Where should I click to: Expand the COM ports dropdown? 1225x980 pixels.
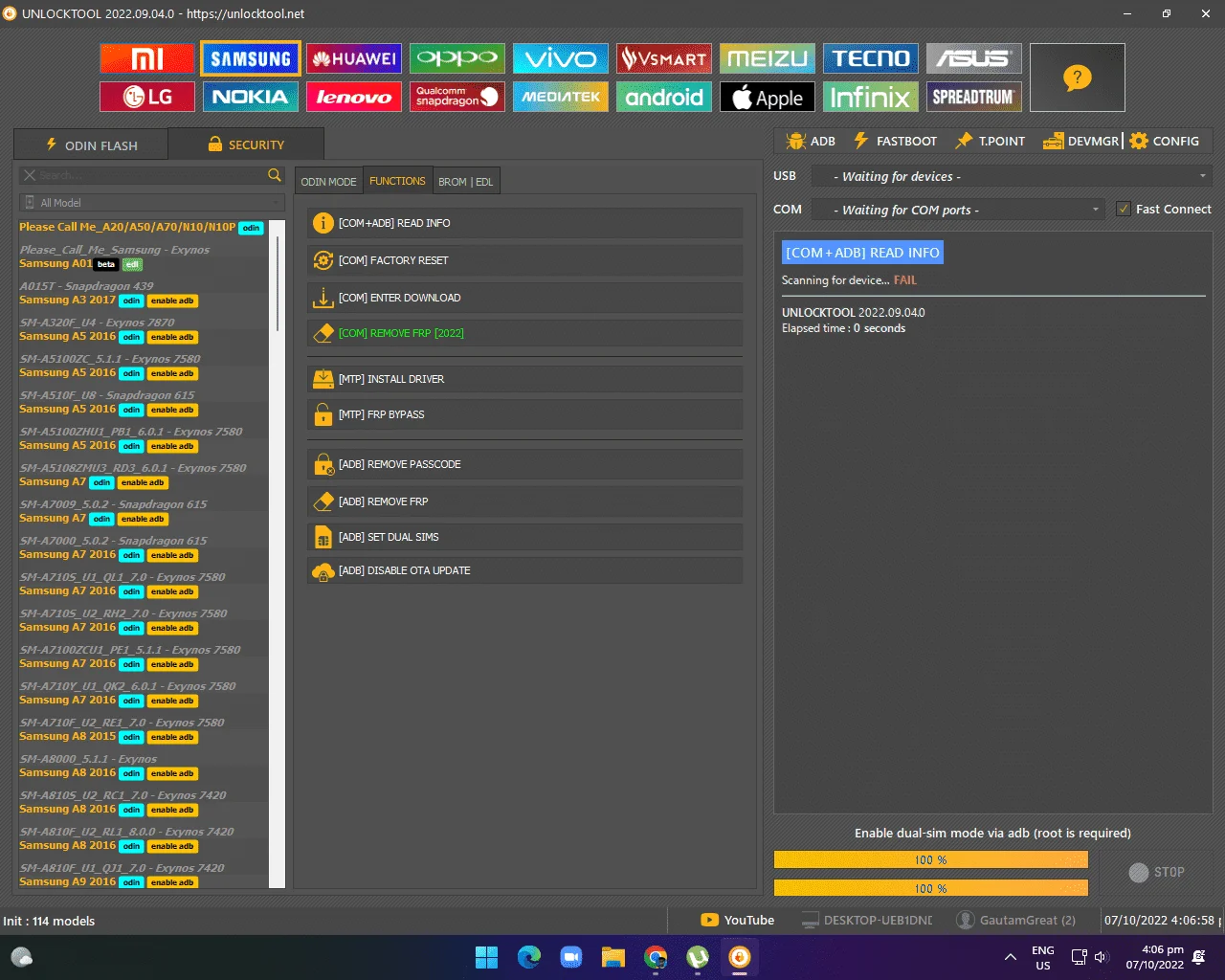click(x=958, y=210)
